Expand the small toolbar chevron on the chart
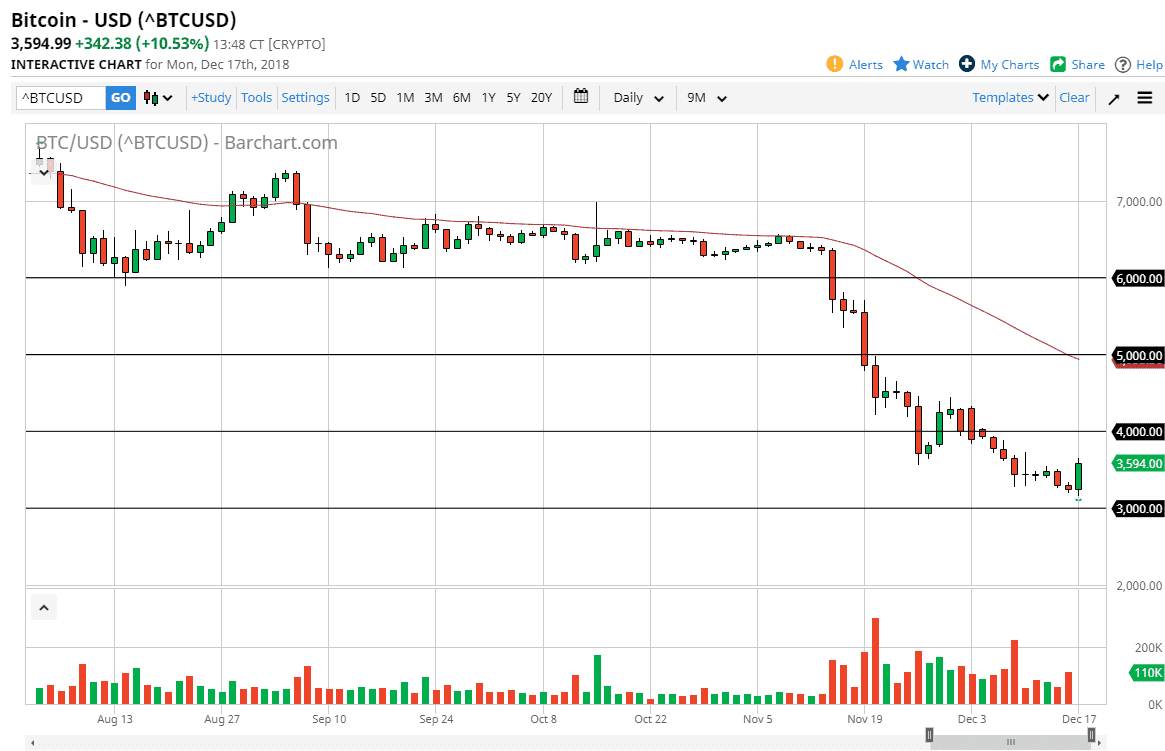1165x751 pixels. coord(43,171)
